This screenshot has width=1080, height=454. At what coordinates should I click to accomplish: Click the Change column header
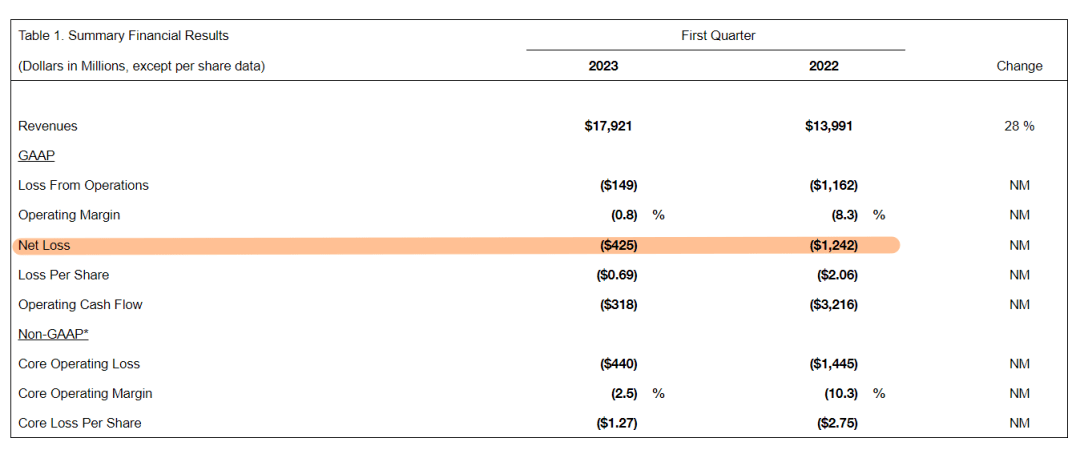tap(1019, 66)
